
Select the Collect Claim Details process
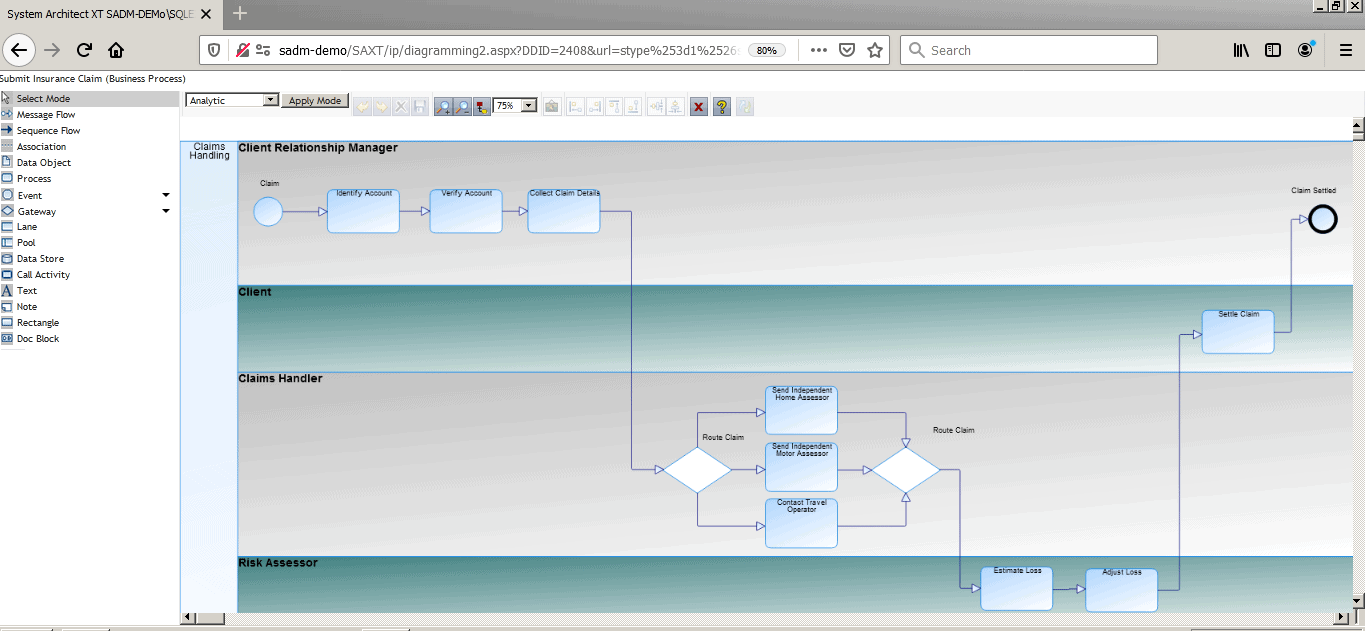[564, 211]
